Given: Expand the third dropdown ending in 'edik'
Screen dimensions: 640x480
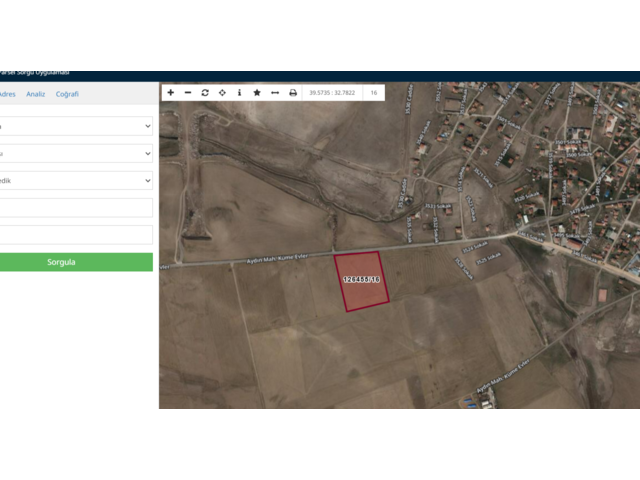Looking at the screenshot, I should 75,181.
